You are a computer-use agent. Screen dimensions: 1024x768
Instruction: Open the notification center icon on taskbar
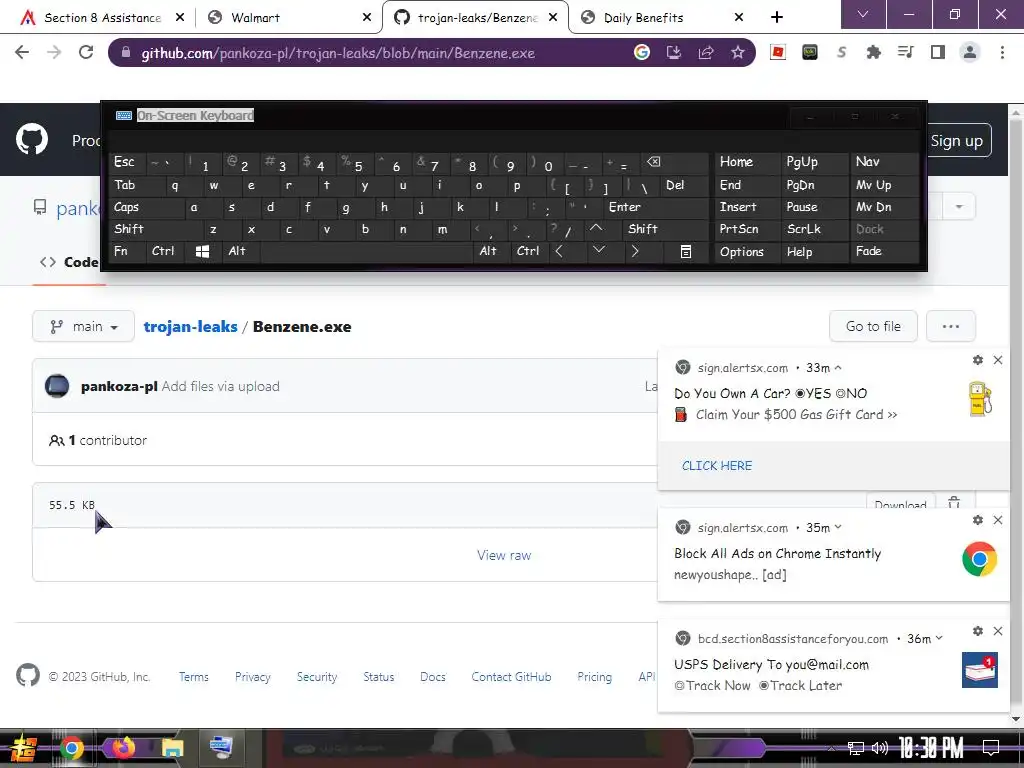point(991,748)
